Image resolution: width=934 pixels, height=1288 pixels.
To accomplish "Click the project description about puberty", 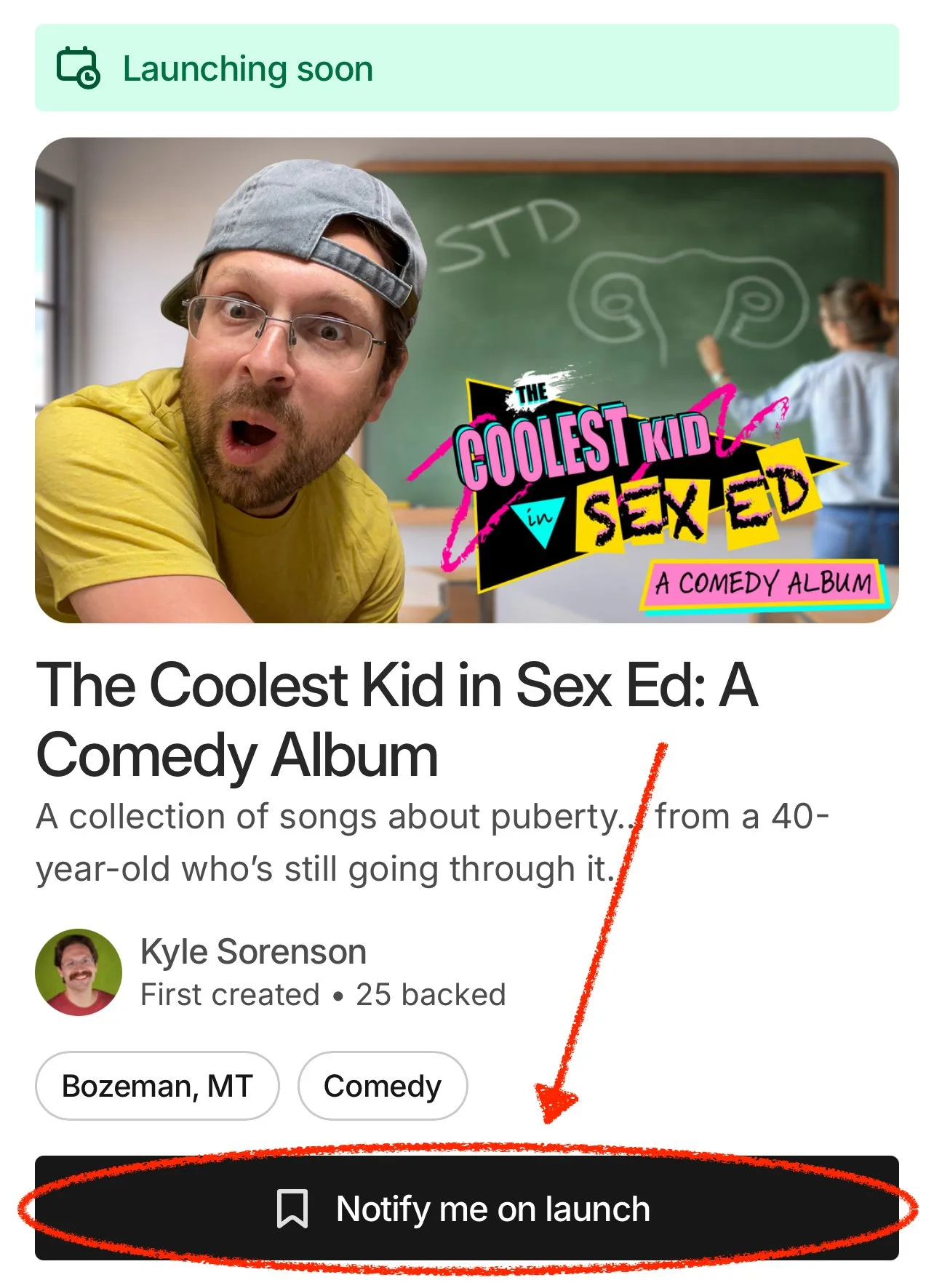I will click(433, 842).
